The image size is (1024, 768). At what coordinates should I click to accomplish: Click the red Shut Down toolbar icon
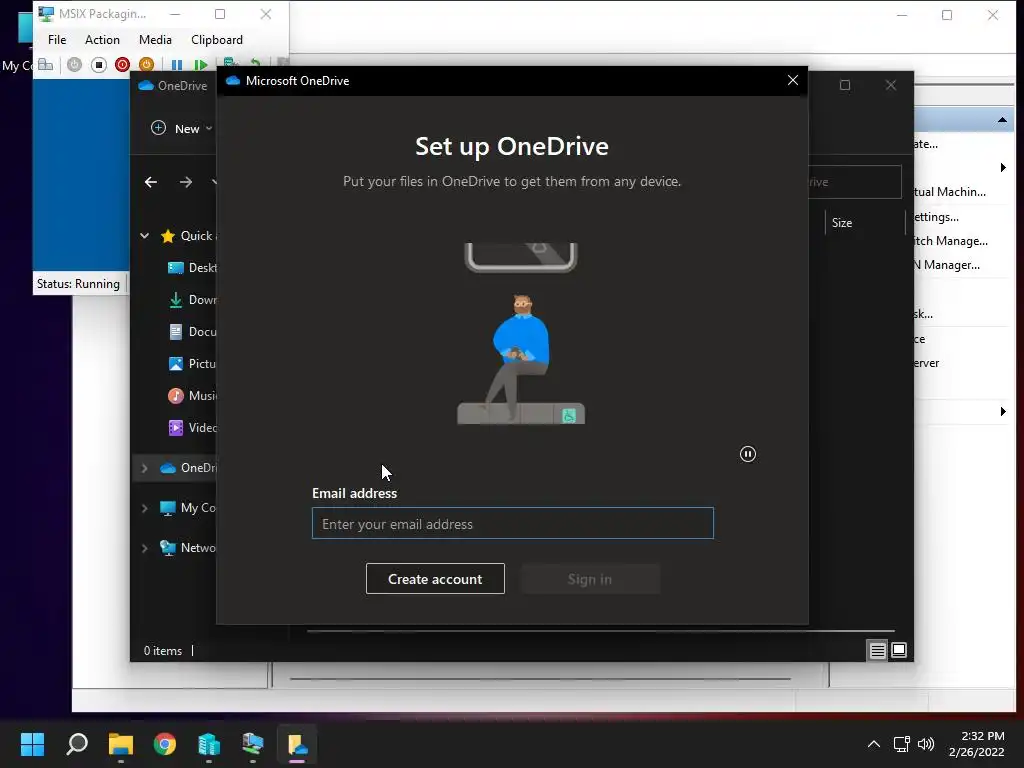(x=122, y=65)
